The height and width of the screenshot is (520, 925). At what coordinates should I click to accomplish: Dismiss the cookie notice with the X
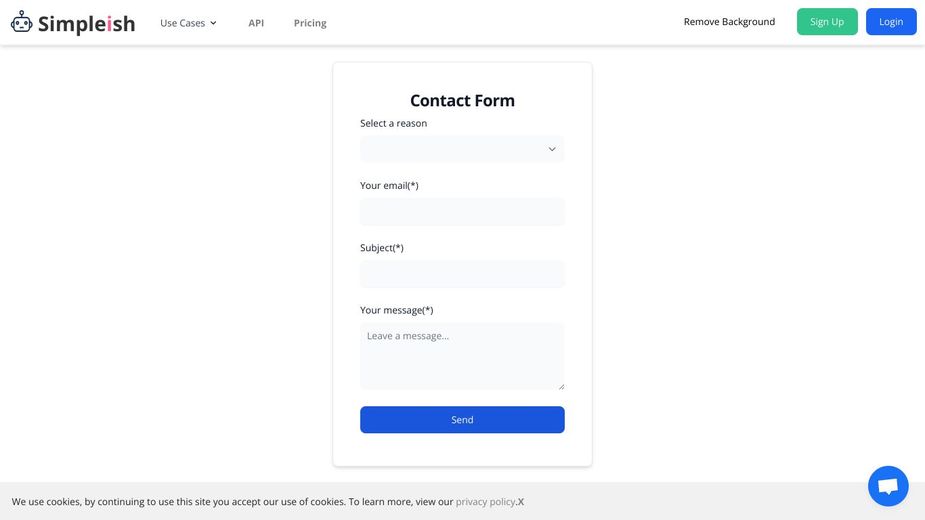tap(521, 502)
